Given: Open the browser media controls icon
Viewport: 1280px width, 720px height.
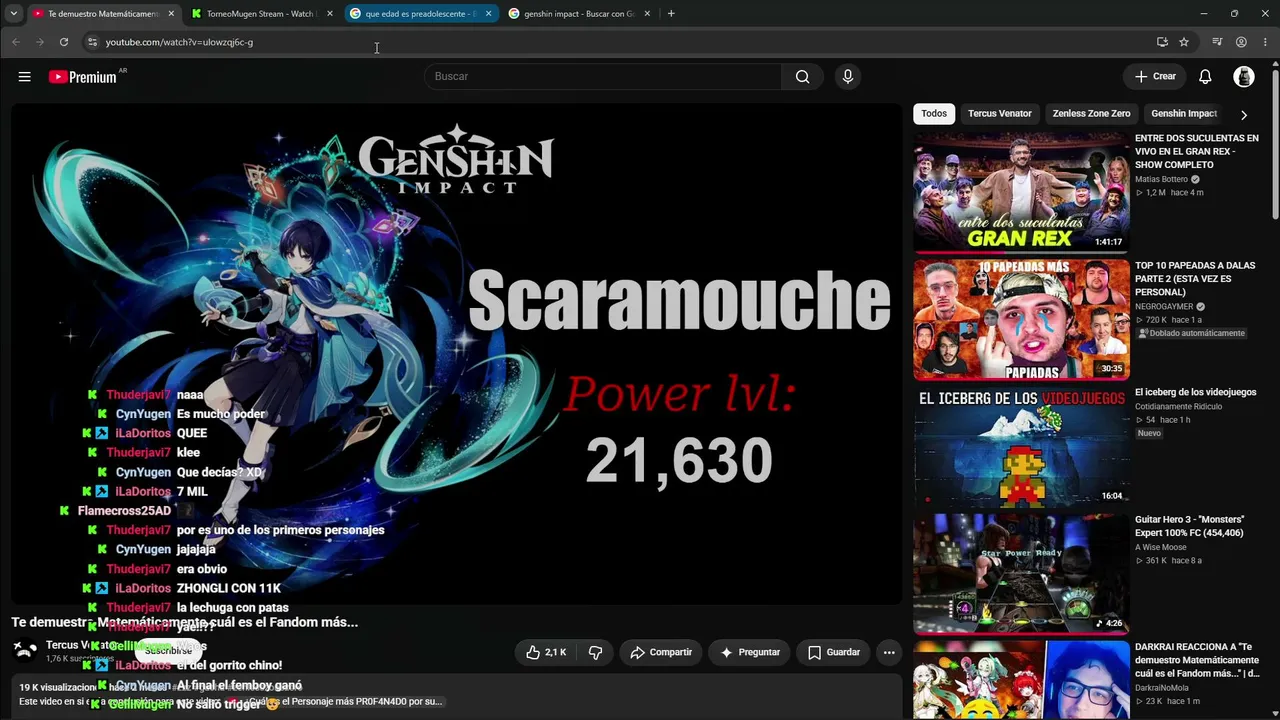Looking at the screenshot, I should tap(1217, 42).
